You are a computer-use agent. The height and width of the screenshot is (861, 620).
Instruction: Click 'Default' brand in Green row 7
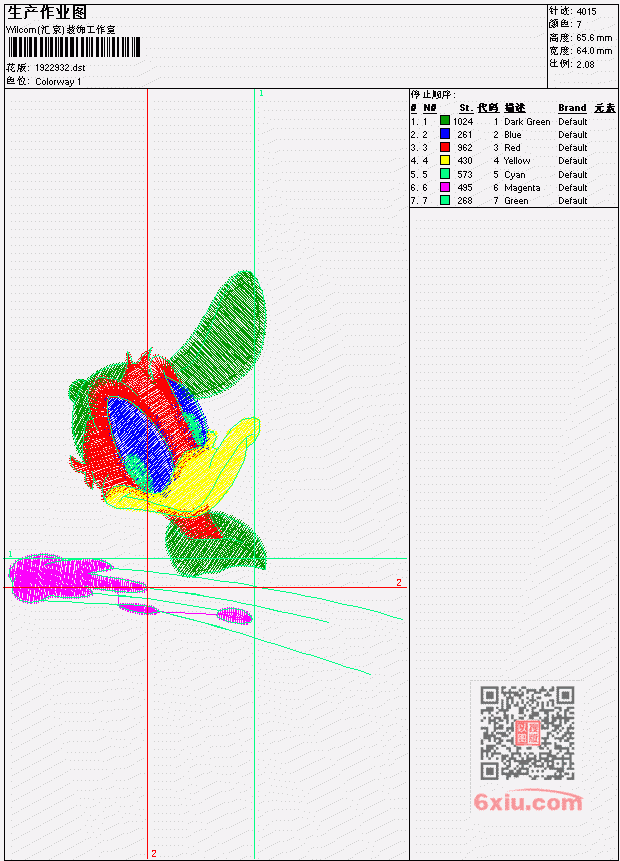573,201
